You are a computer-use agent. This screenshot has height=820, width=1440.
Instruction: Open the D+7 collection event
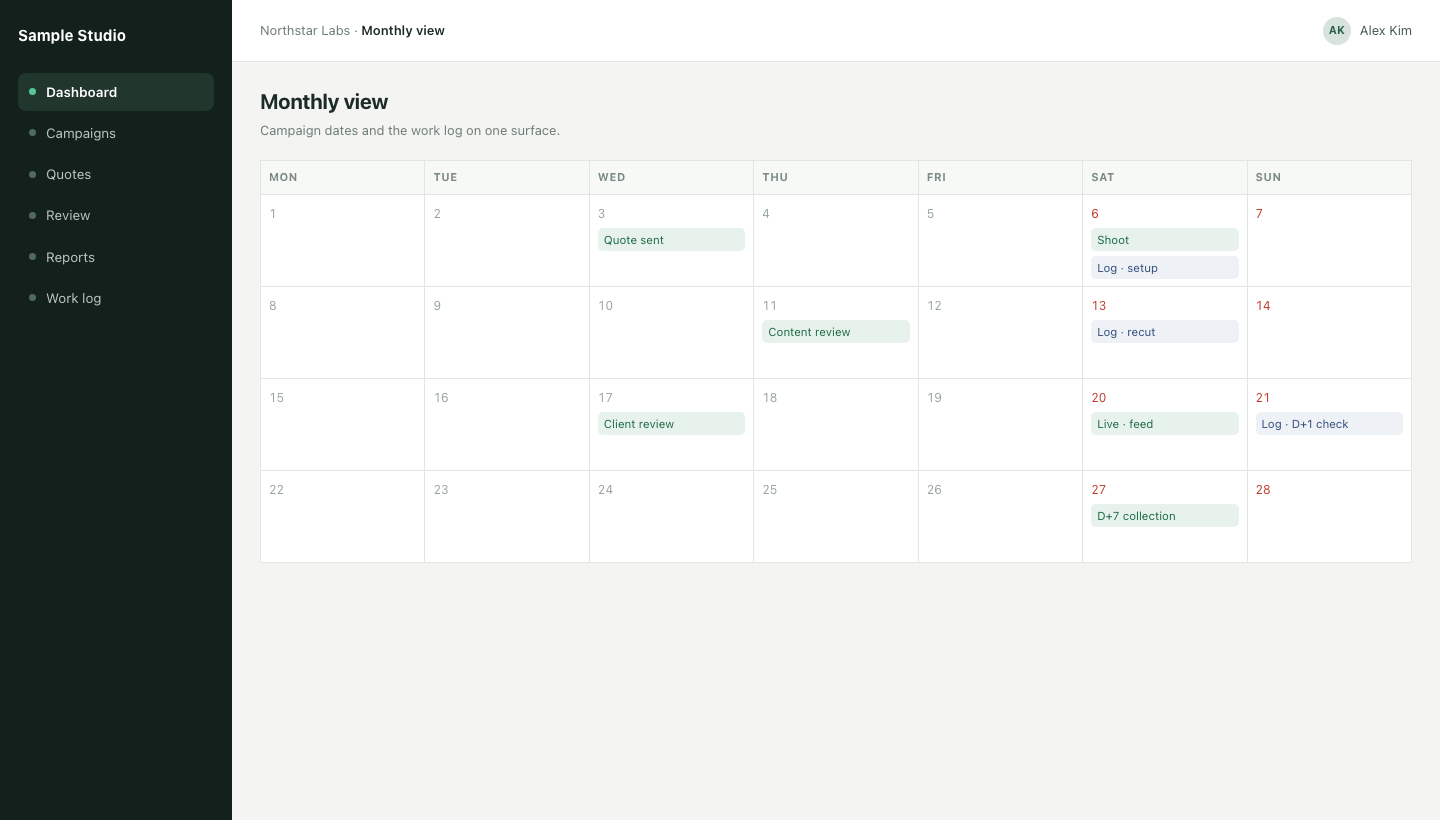coord(1165,516)
